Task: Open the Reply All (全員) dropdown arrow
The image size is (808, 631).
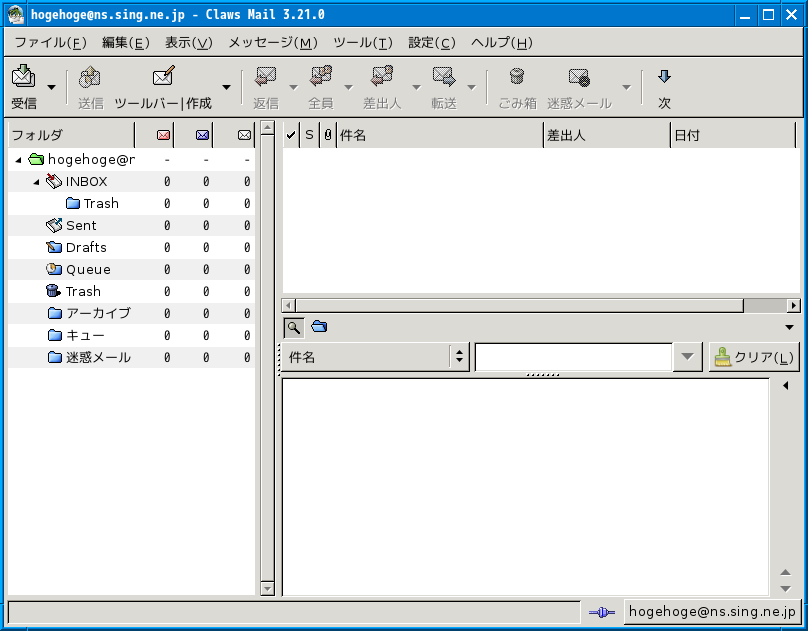Action: click(348, 87)
